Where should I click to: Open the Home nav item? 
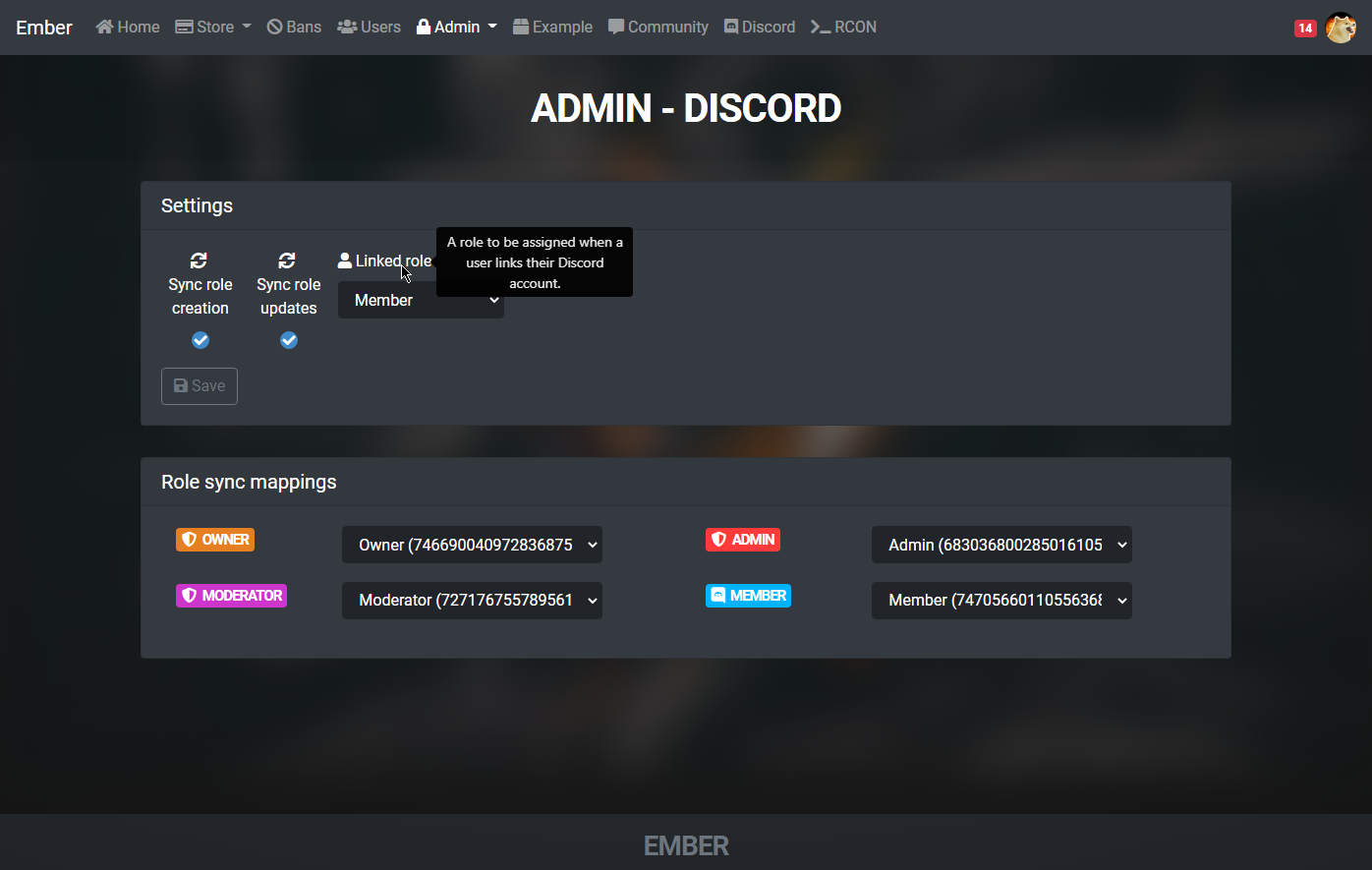[128, 27]
